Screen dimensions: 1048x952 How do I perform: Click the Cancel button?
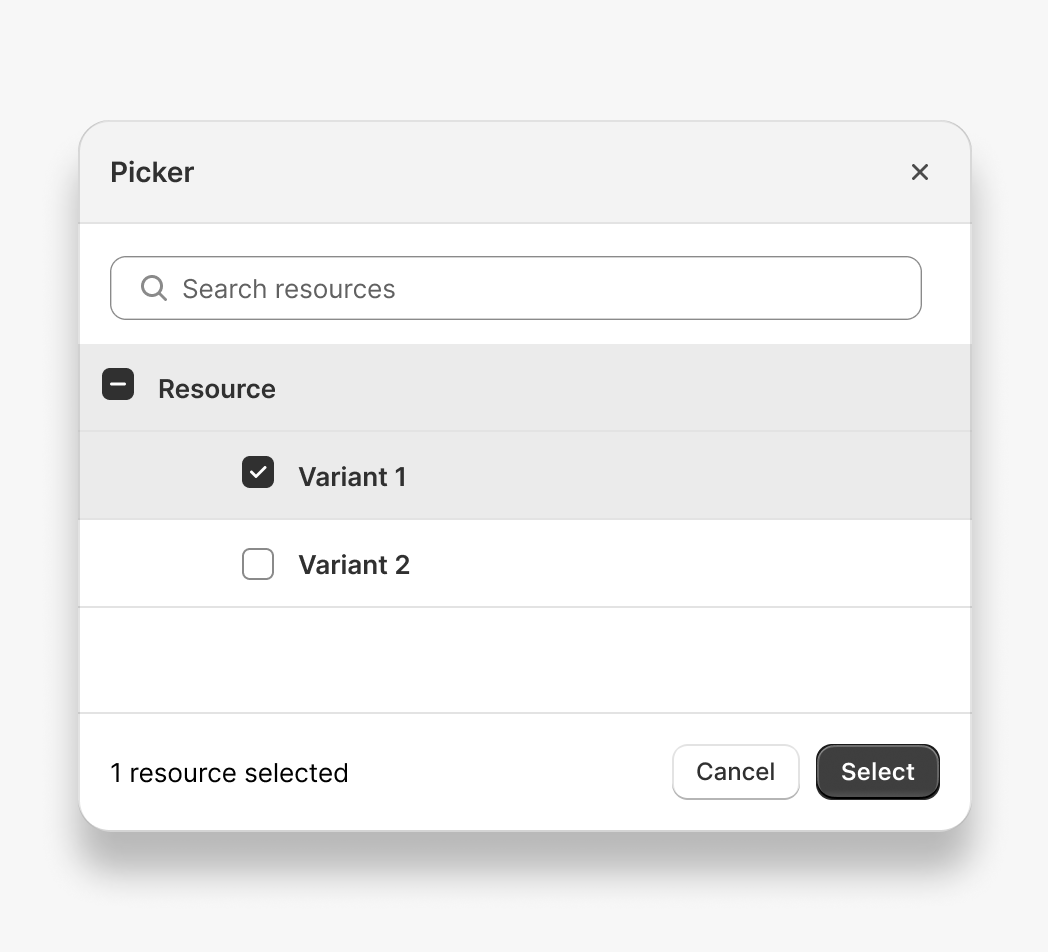click(735, 771)
